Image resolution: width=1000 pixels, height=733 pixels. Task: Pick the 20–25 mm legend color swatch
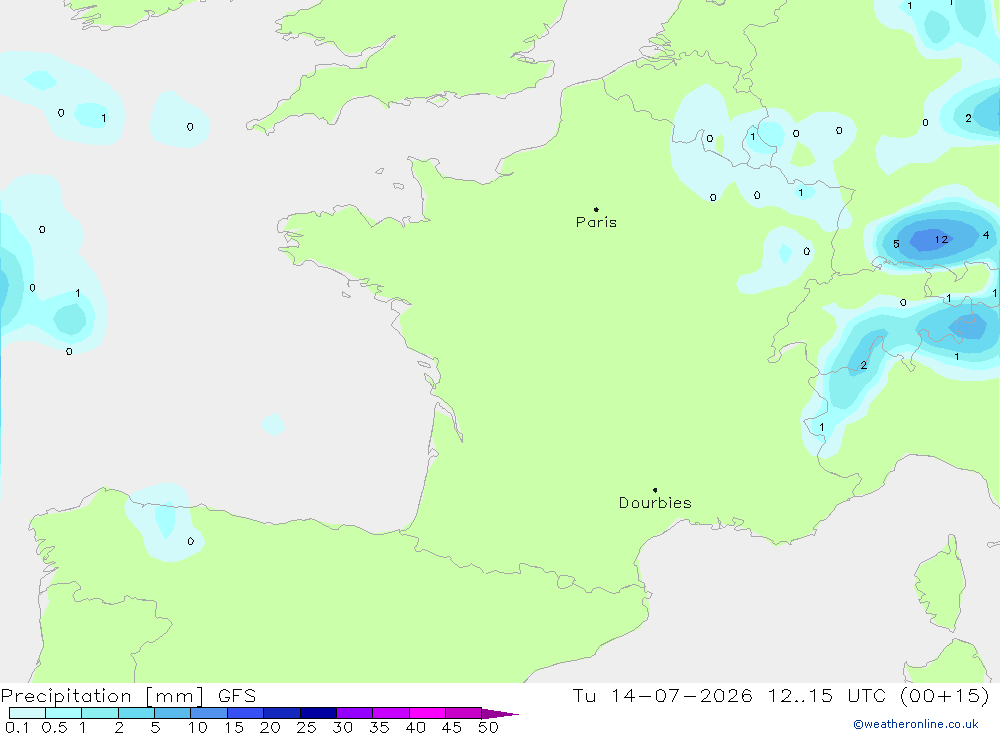281,713
